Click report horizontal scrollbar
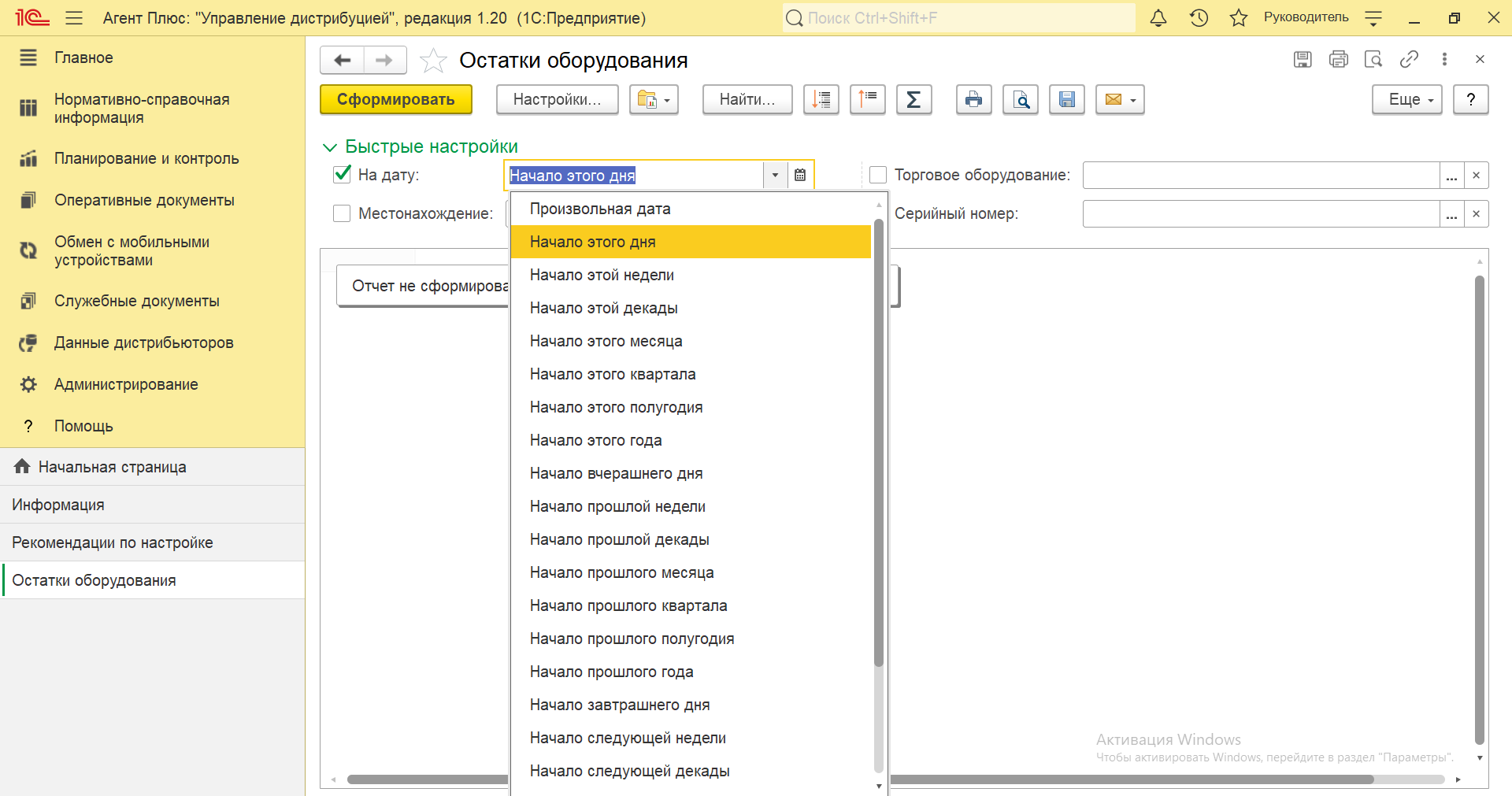The image size is (1512, 796). point(861,779)
